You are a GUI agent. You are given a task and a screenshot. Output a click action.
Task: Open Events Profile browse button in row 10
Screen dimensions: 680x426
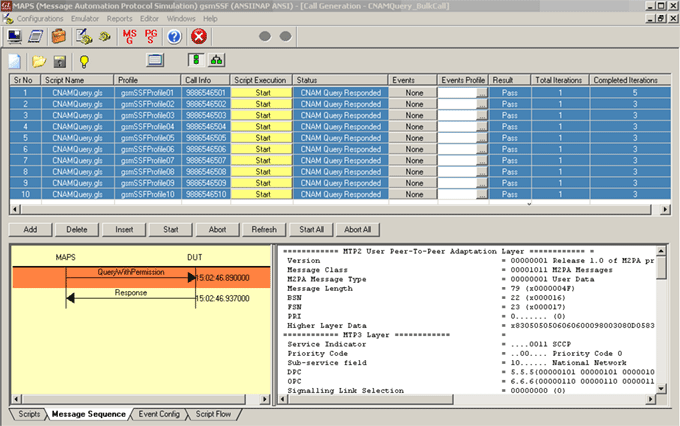481,193
